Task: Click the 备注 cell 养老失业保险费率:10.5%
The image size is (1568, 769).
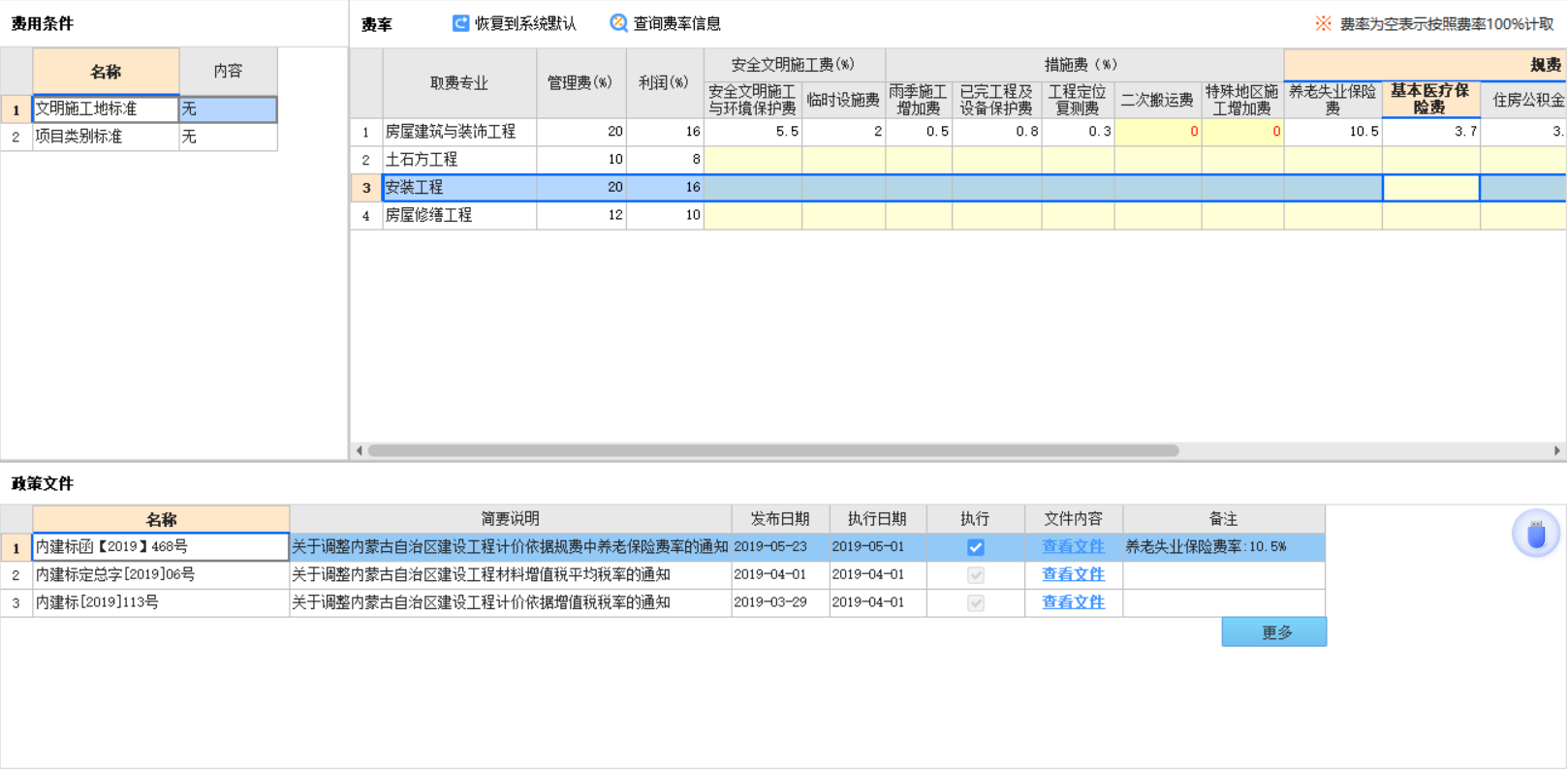Action: (1224, 547)
